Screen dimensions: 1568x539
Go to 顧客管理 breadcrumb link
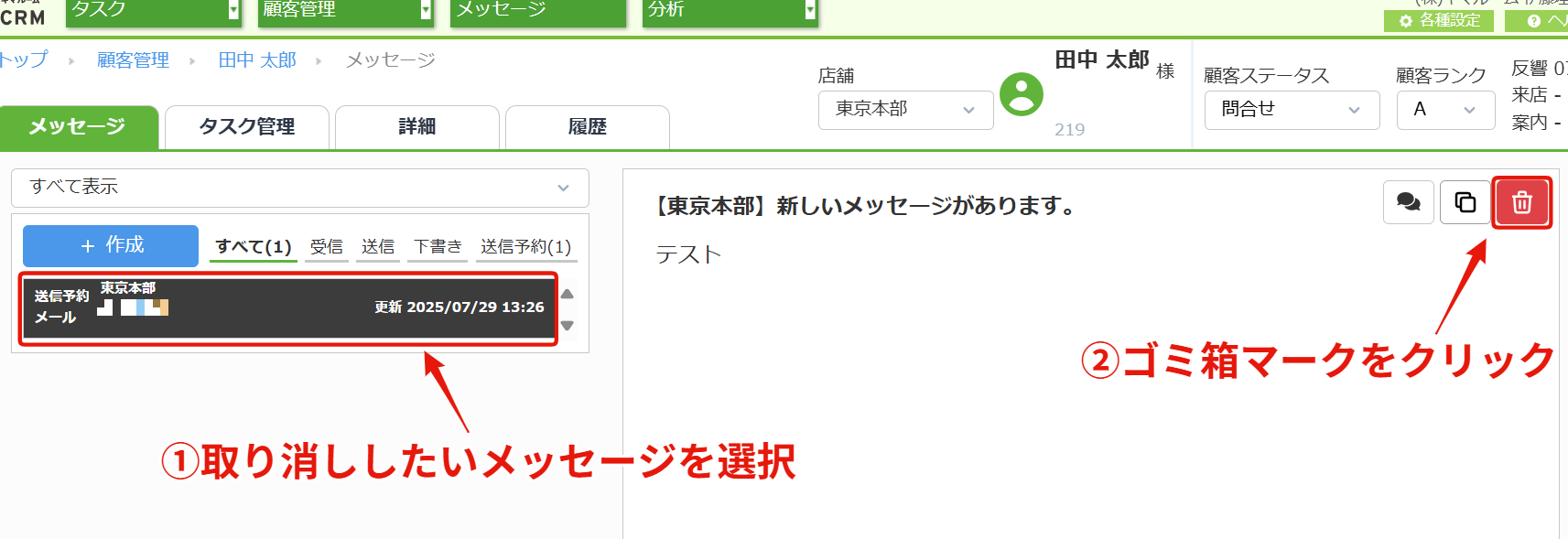(x=134, y=60)
